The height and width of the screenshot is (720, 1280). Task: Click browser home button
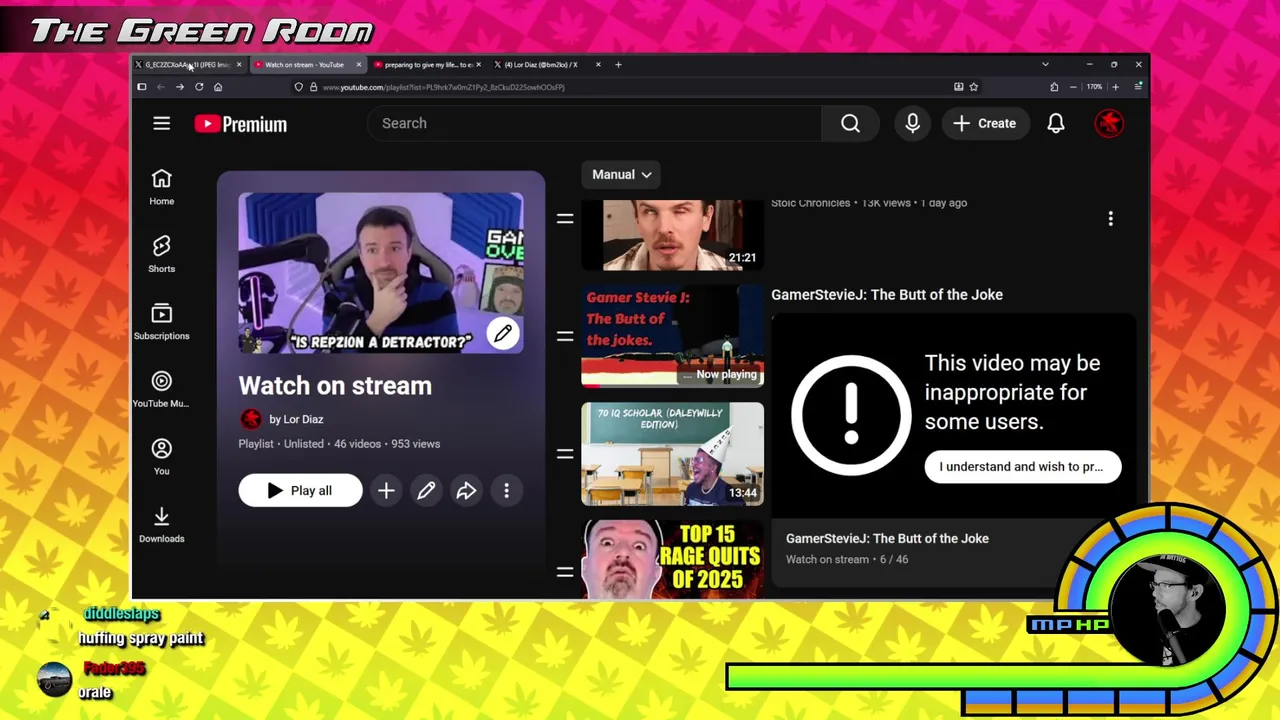tap(218, 87)
